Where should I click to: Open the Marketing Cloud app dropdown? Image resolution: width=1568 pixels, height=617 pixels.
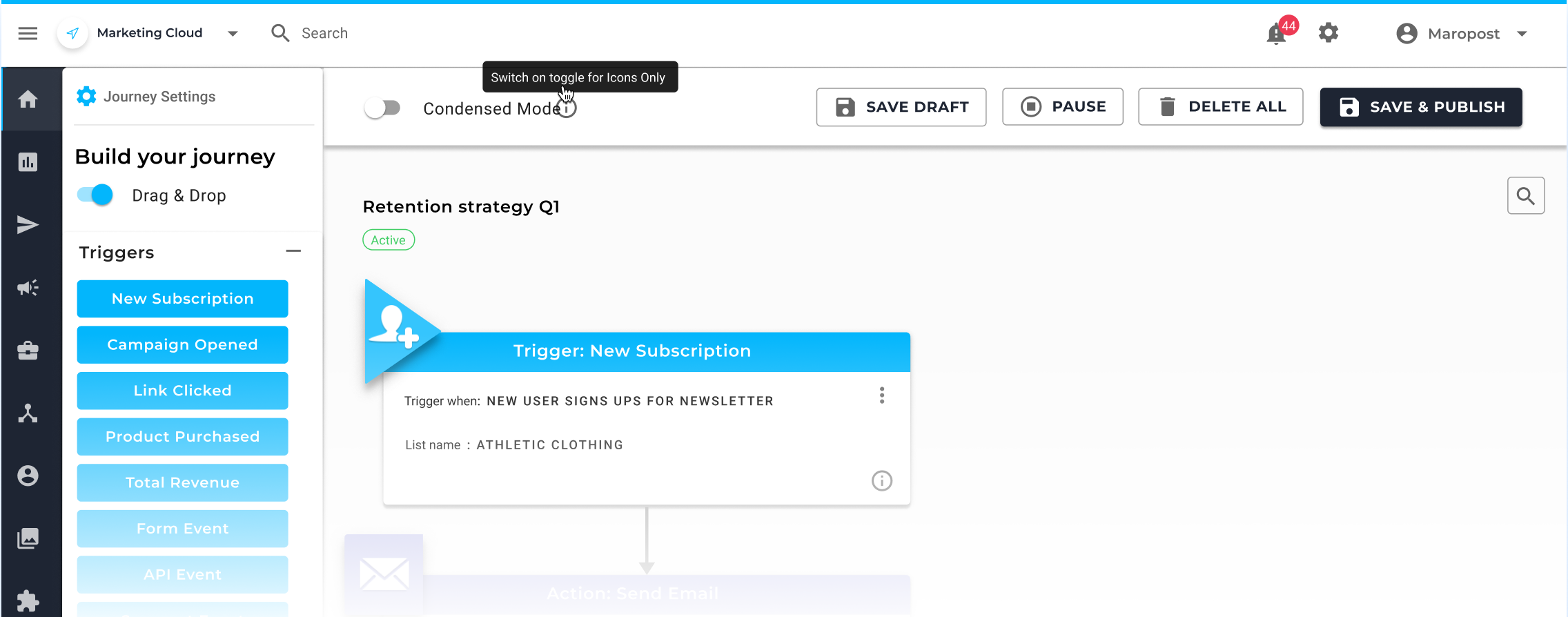(x=233, y=33)
